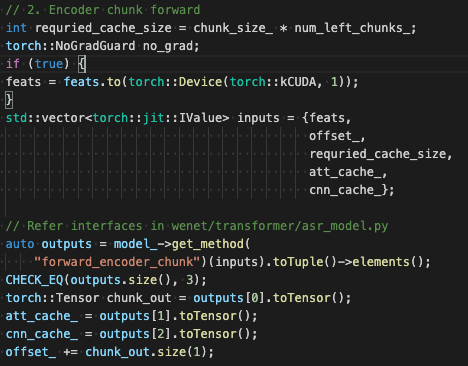The height and width of the screenshot is (366, 468).
Task: Click 'num_left_chunks_' in the first code line
Action: point(353,28)
